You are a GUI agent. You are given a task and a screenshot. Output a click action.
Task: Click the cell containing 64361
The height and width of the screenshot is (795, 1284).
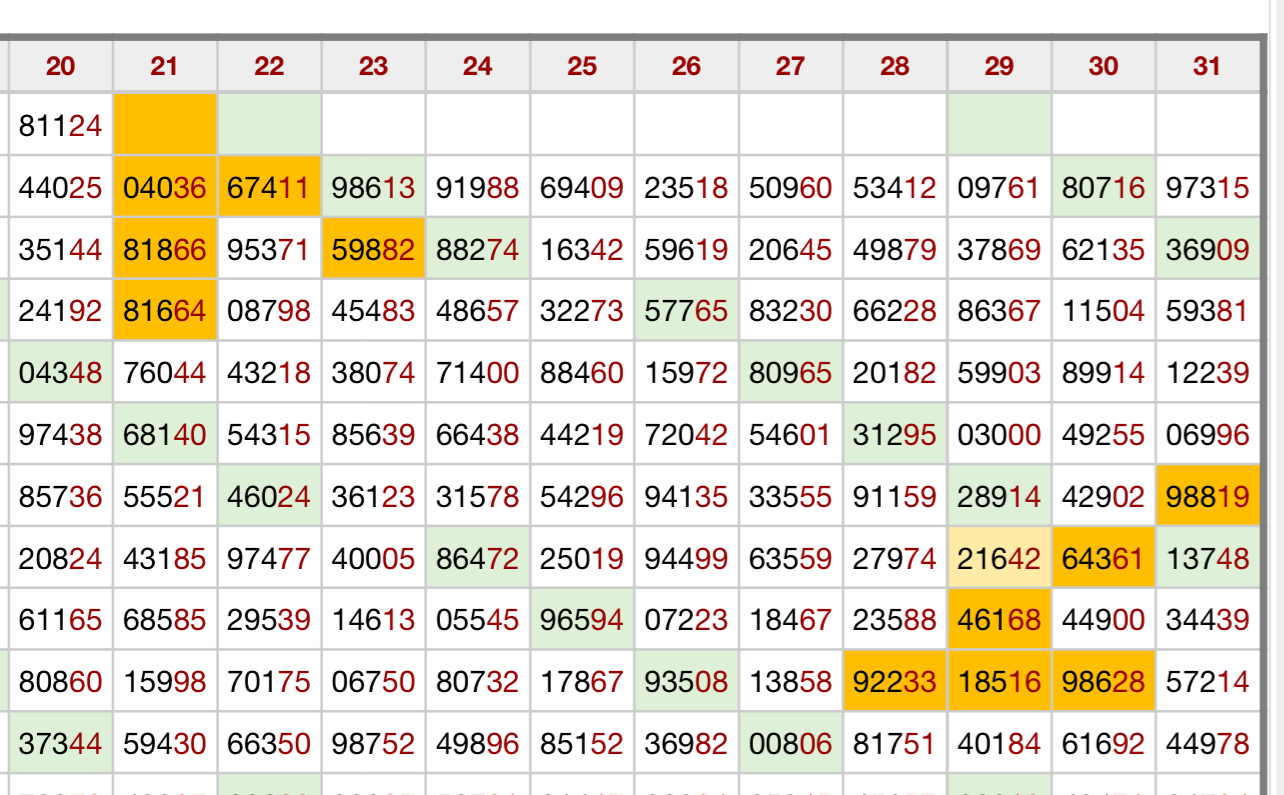[1103, 558]
